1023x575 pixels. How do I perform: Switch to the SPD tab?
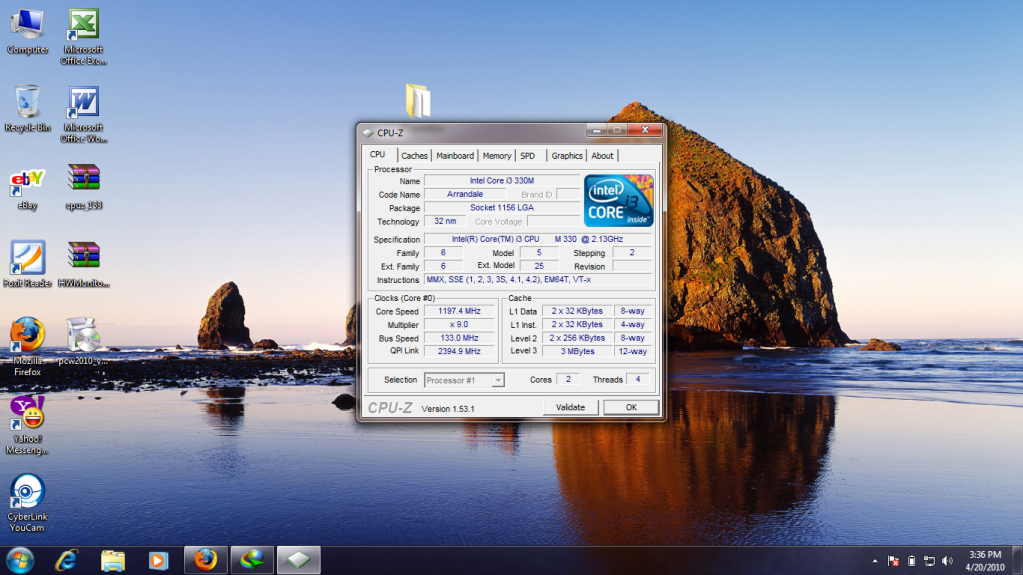pos(528,156)
